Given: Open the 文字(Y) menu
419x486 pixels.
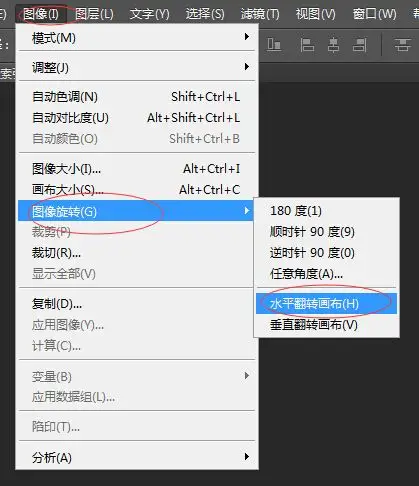Looking at the screenshot, I should (149, 14).
